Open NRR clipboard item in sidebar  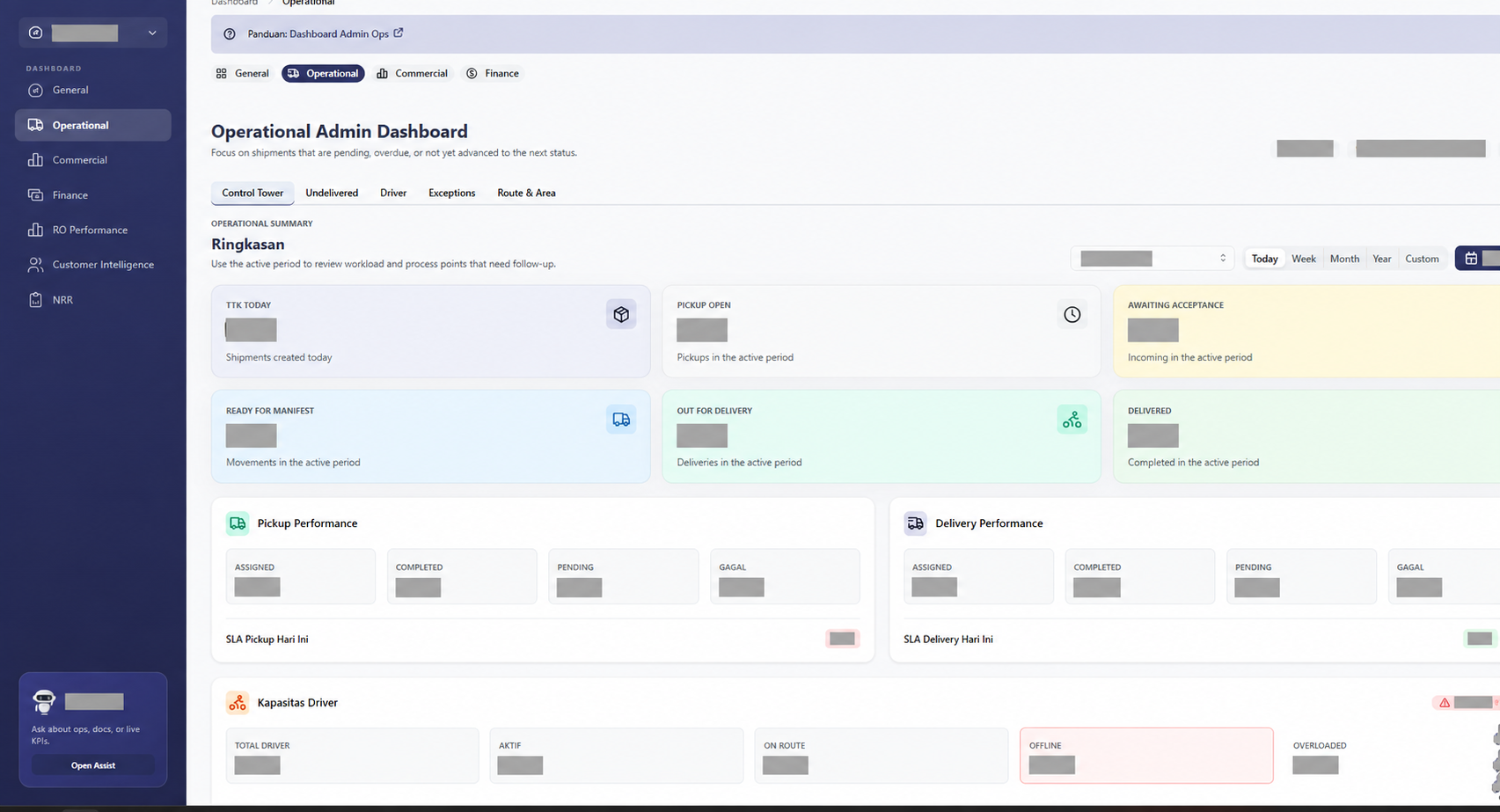92,300
